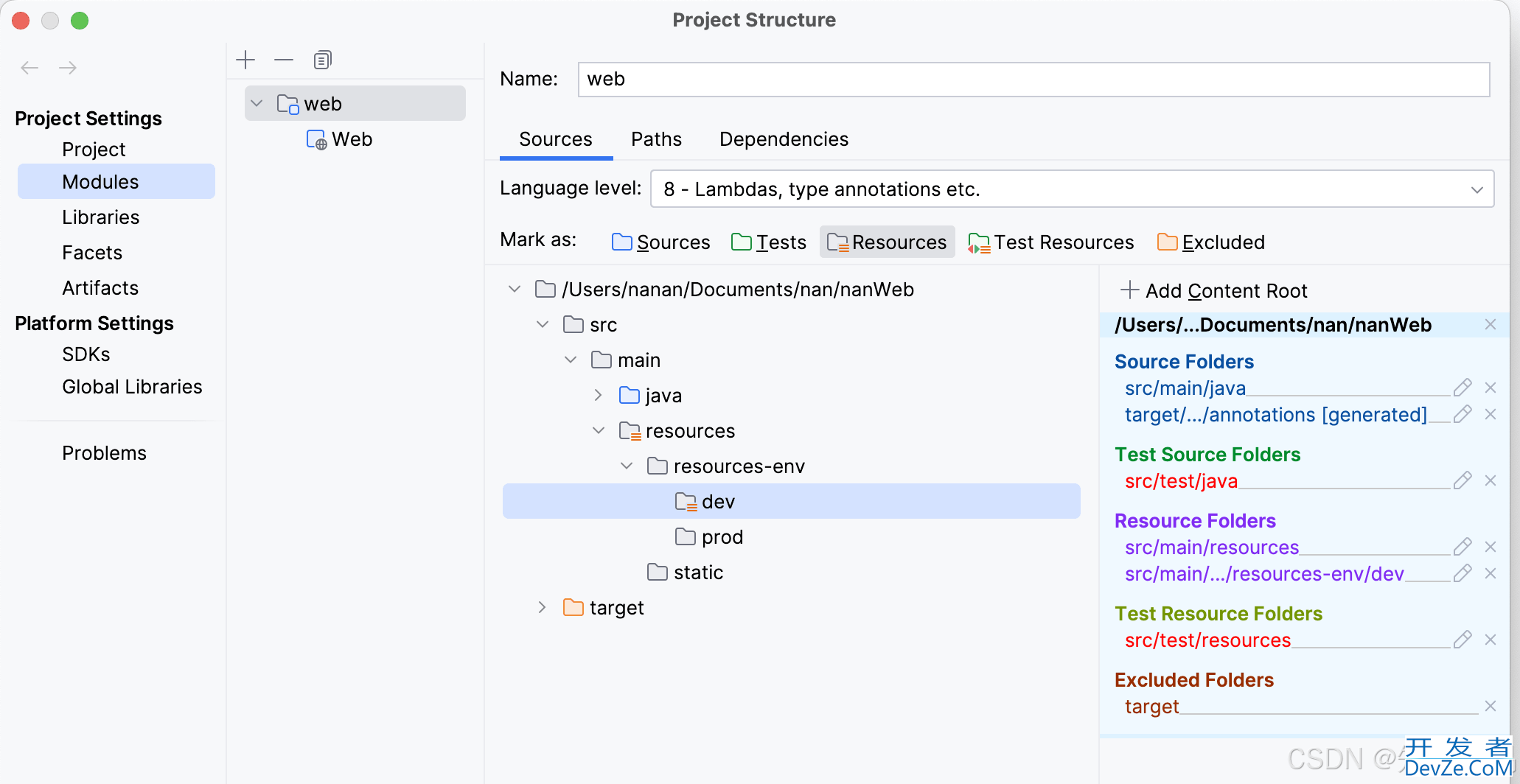Mark selected folder as Excluded

[x=1210, y=242]
